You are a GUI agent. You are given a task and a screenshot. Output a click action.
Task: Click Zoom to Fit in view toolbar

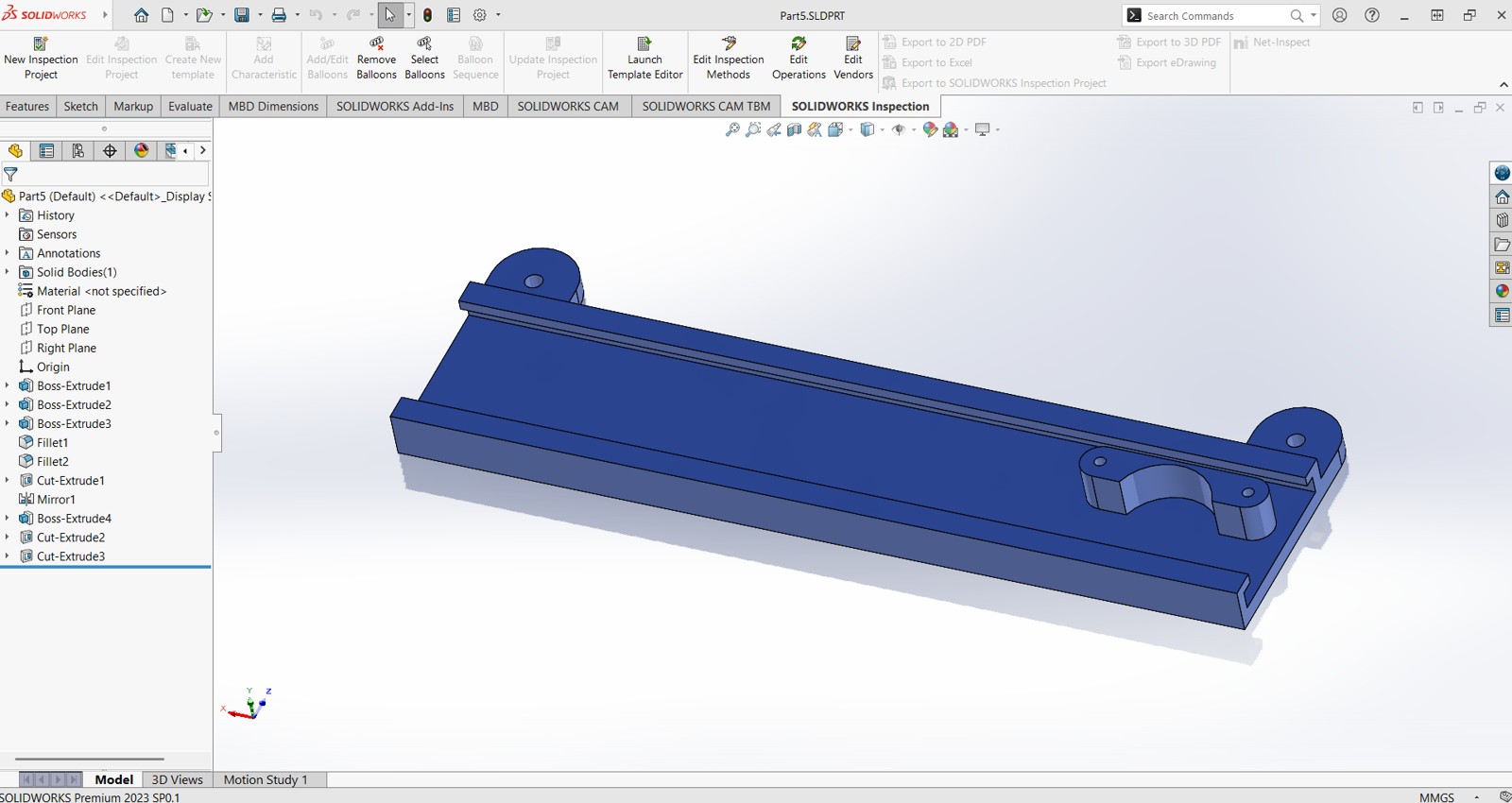click(732, 129)
